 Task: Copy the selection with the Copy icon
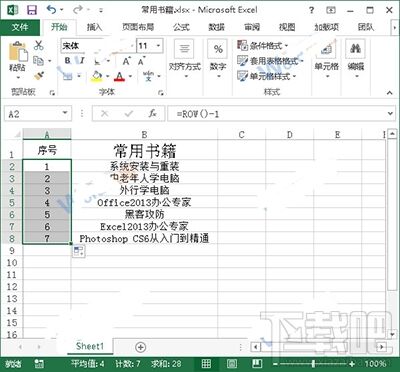coord(38,61)
